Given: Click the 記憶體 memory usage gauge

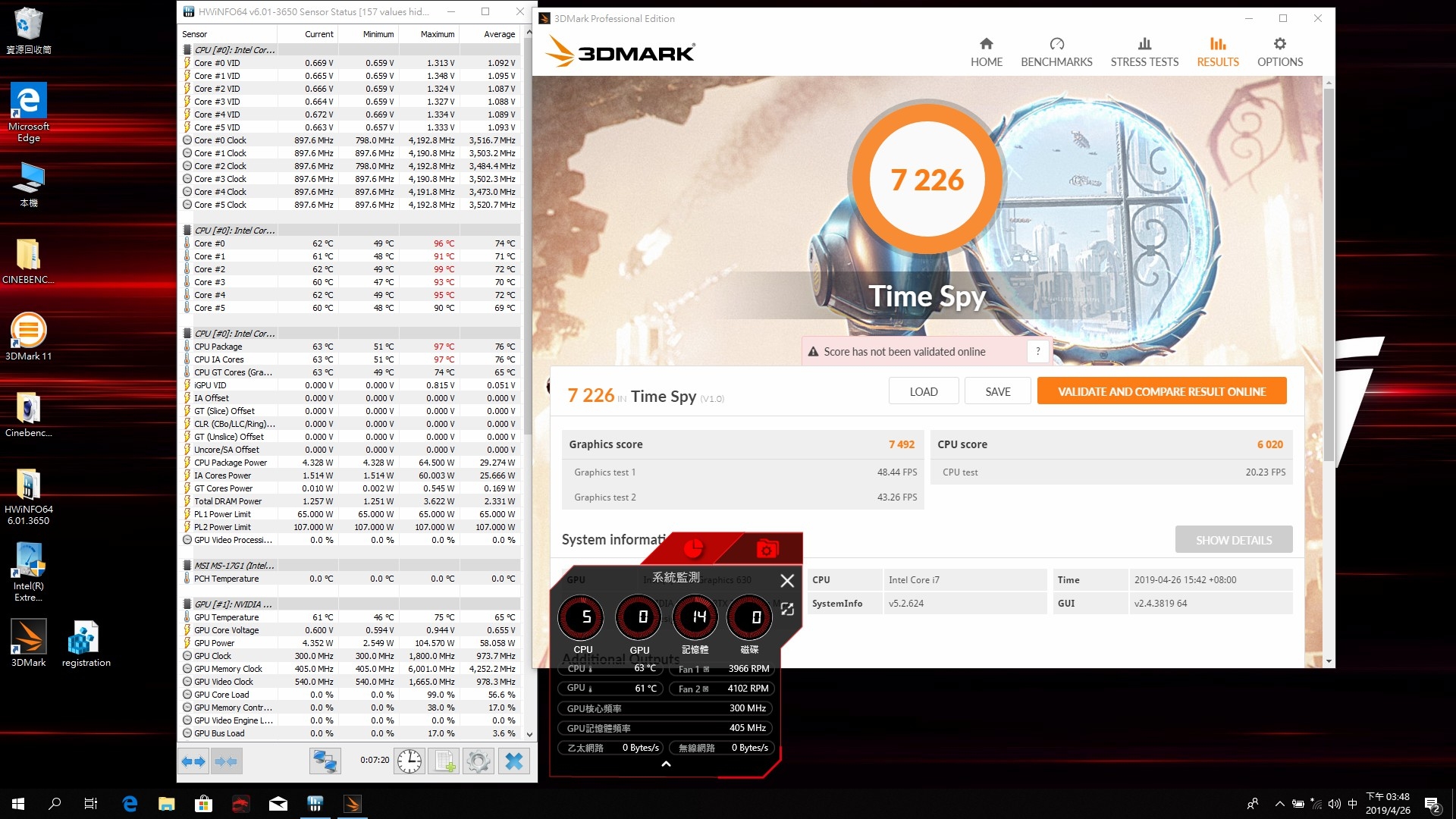Looking at the screenshot, I should 695,617.
